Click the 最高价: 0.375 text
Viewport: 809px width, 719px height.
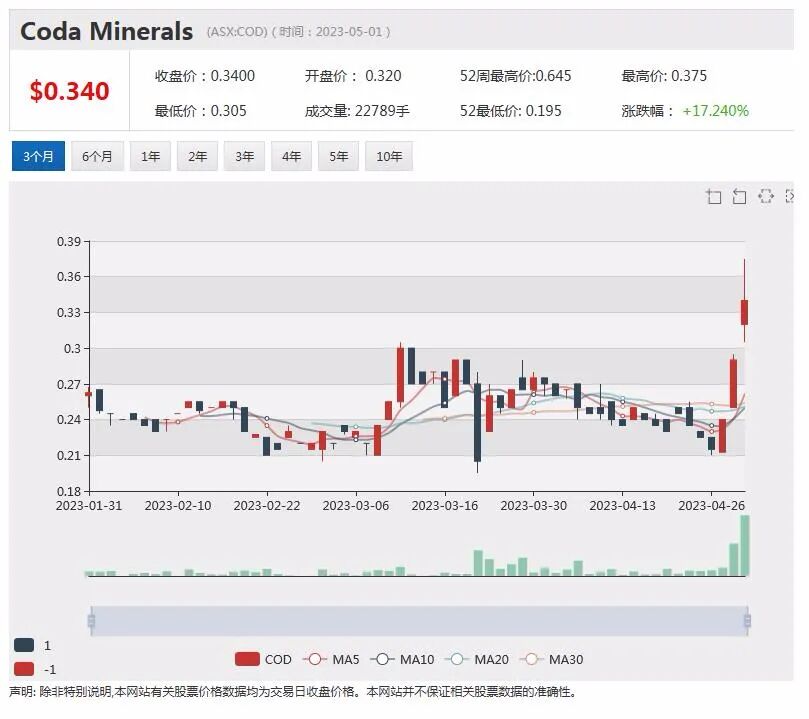(x=664, y=76)
